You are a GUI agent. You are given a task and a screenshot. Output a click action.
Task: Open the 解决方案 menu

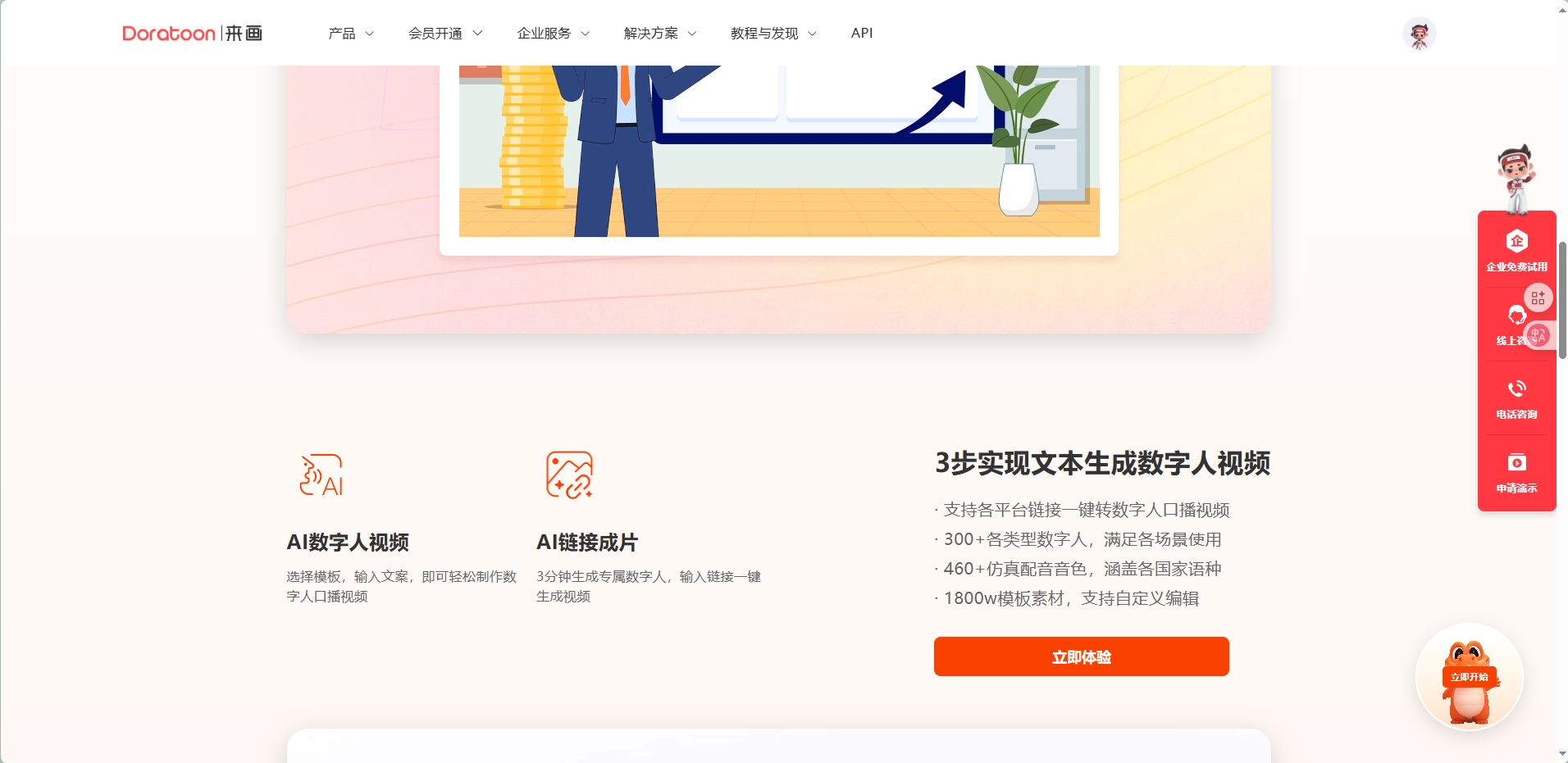pyautogui.click(x=660, y=33)
